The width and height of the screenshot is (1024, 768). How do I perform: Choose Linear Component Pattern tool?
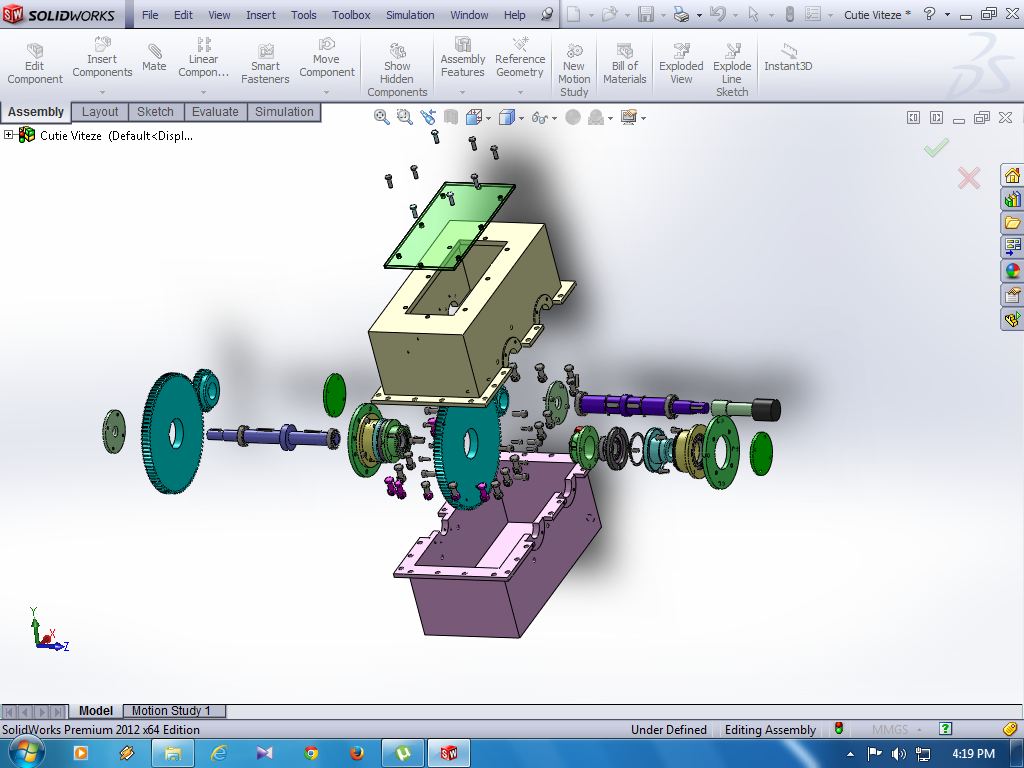[x=203, y=57]
